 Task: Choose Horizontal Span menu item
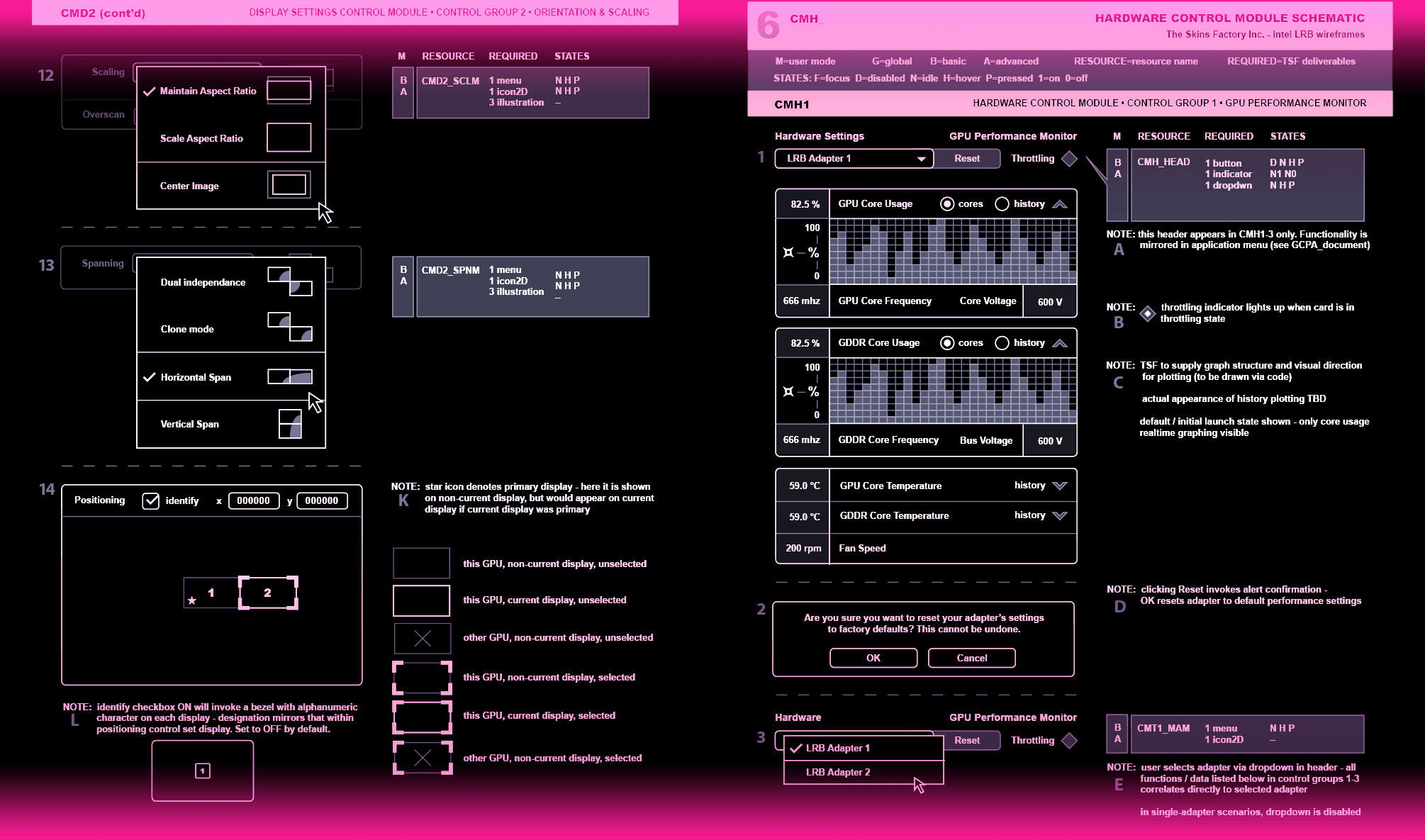(196, 377)
